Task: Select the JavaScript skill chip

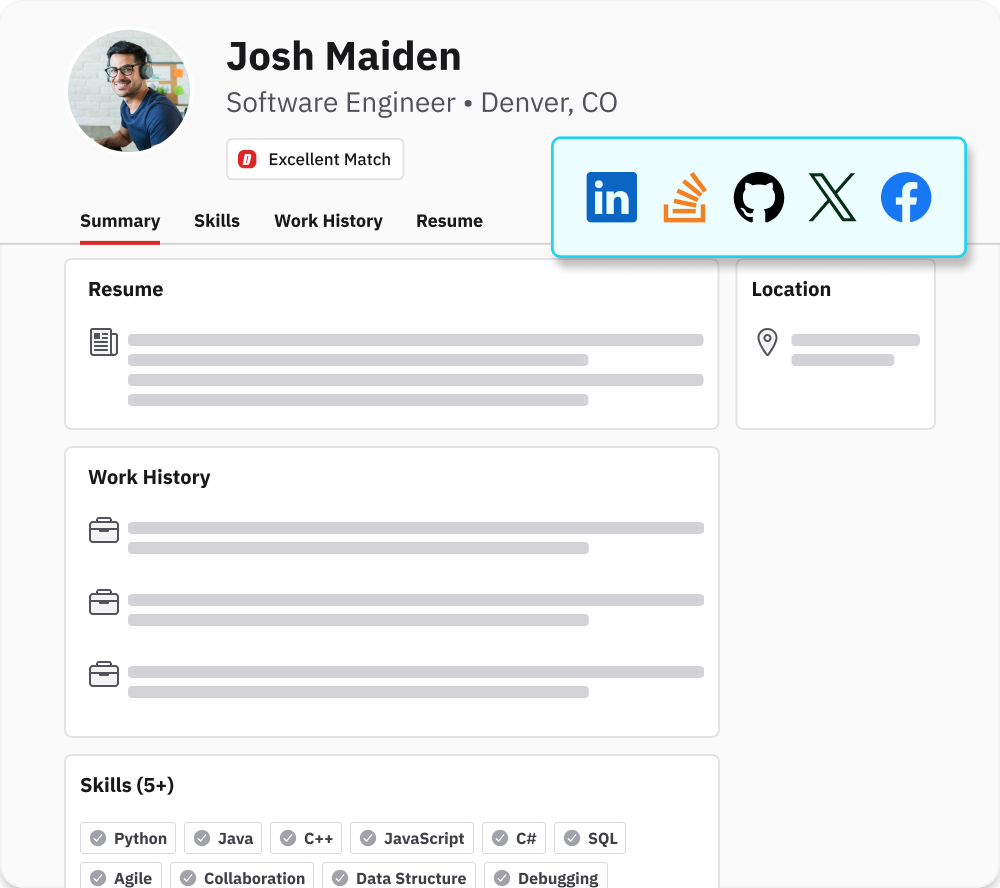Action: (x=412, y=838)
